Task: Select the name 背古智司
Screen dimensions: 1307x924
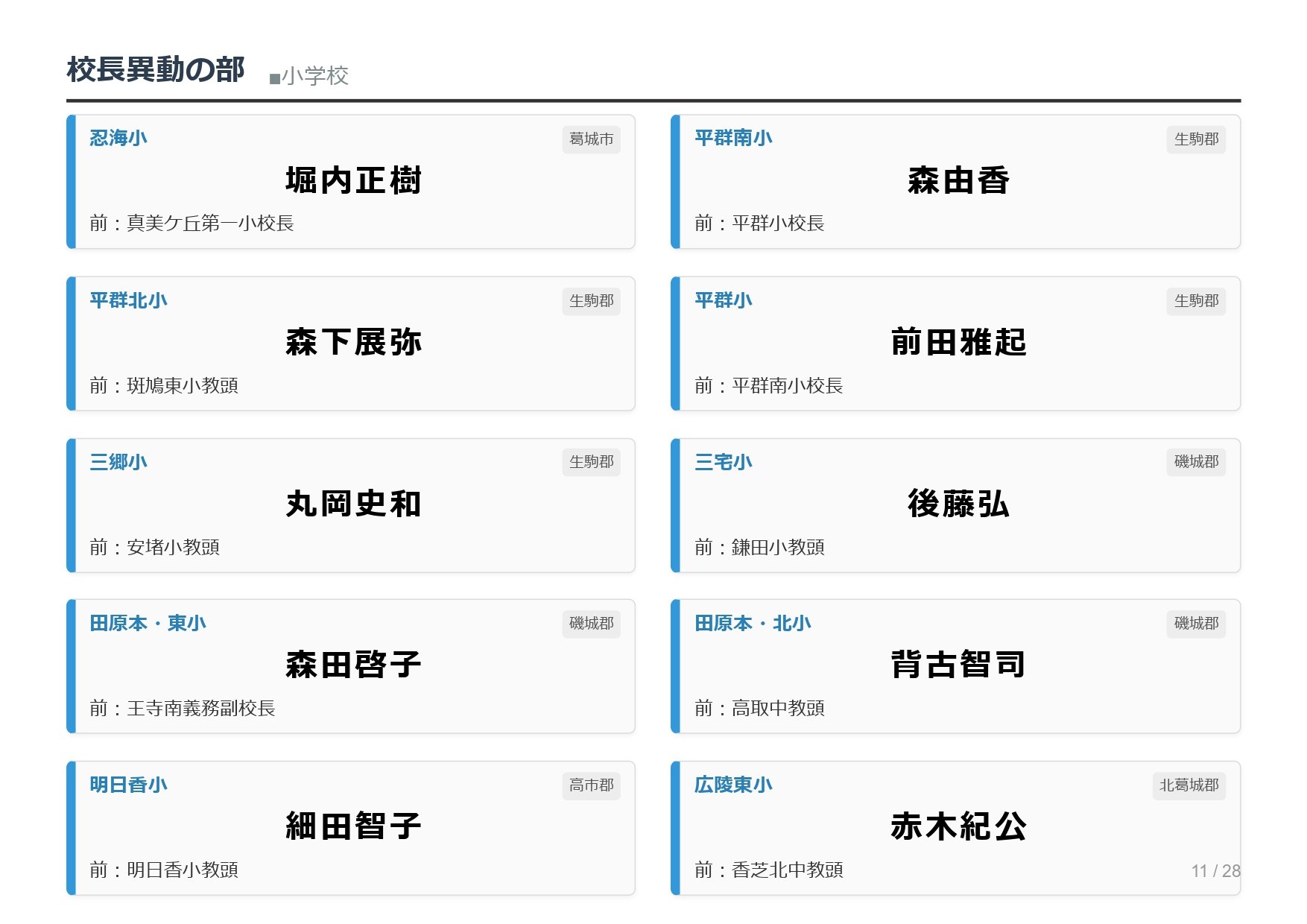Action: tap(958, 665)
